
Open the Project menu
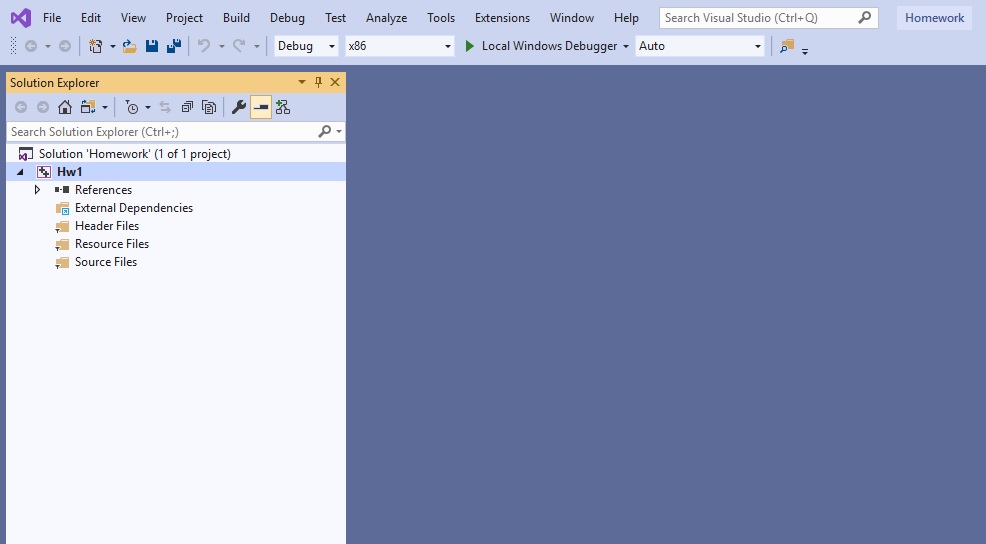point(184,18)
